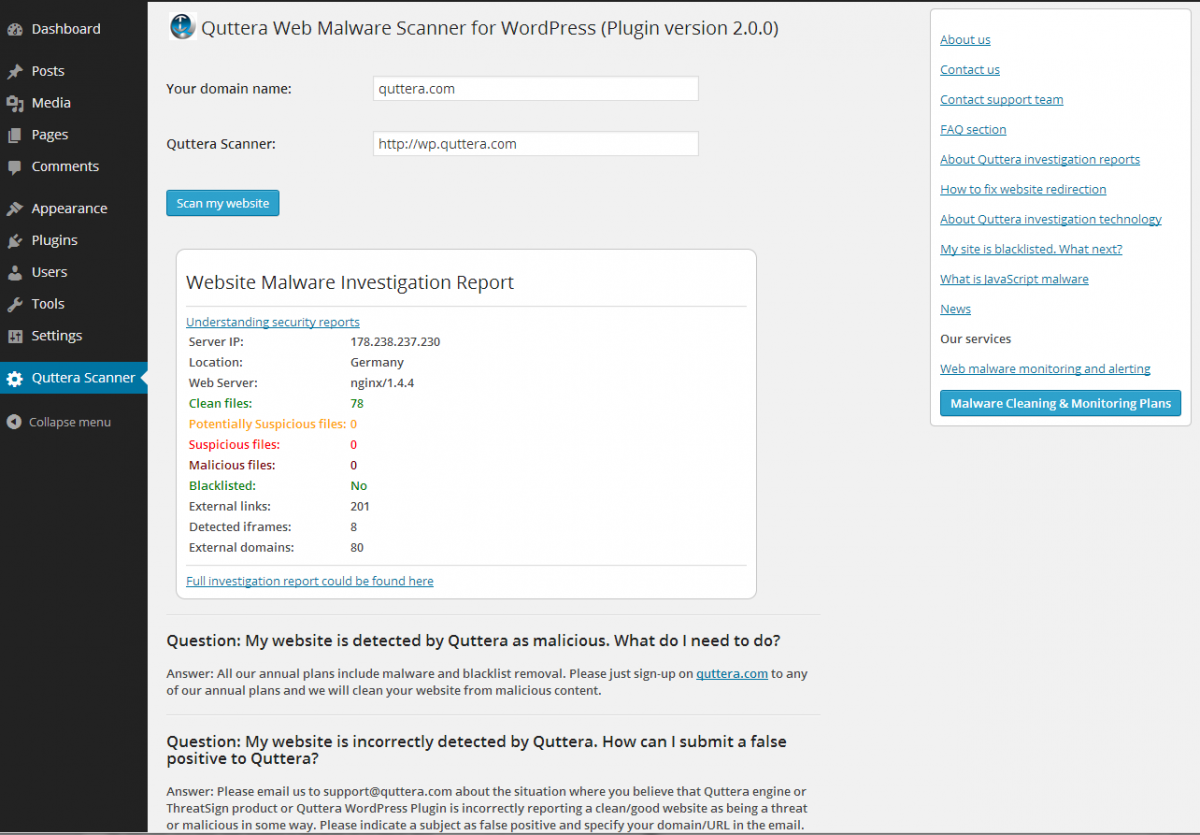Click the Settings sliders icon
This screenshot has height=835, width=1200.
tap(18, 336)
